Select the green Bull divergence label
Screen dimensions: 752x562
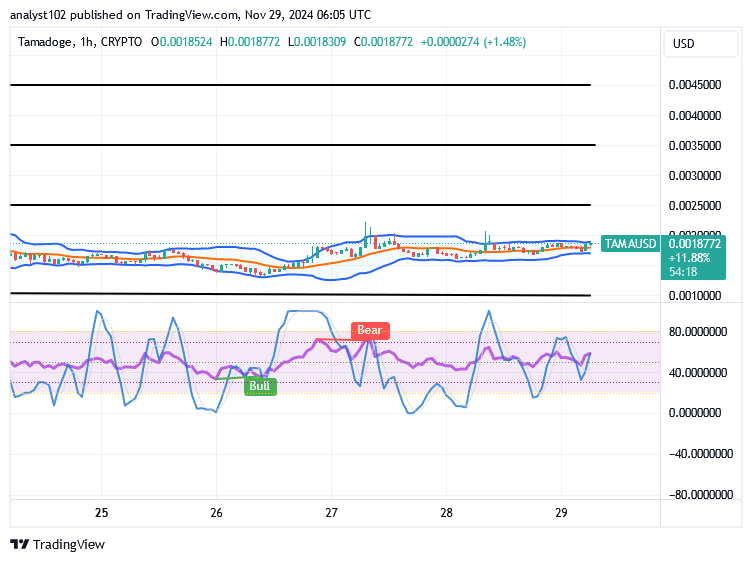260,386
